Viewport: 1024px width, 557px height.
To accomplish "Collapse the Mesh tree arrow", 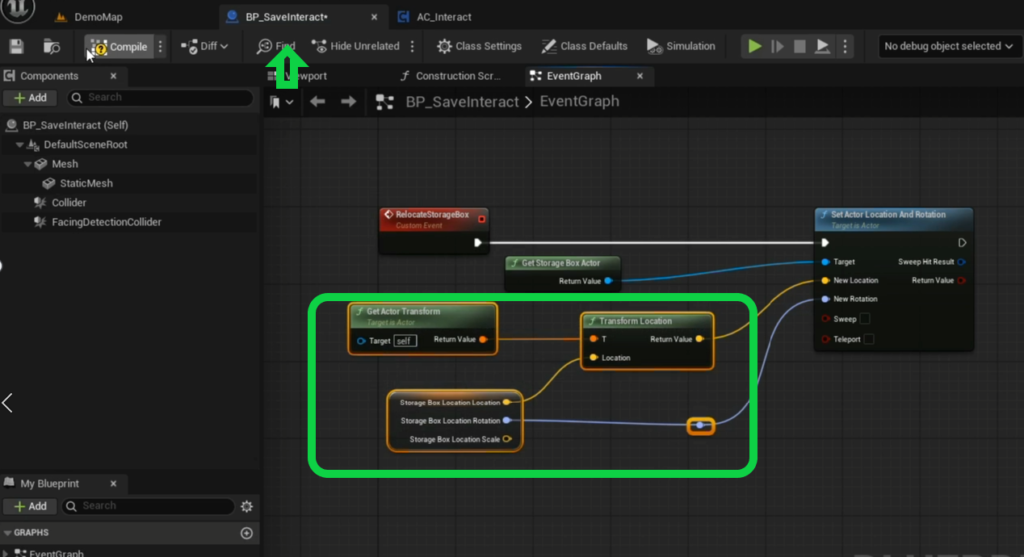I will click(x=27, y=164).
